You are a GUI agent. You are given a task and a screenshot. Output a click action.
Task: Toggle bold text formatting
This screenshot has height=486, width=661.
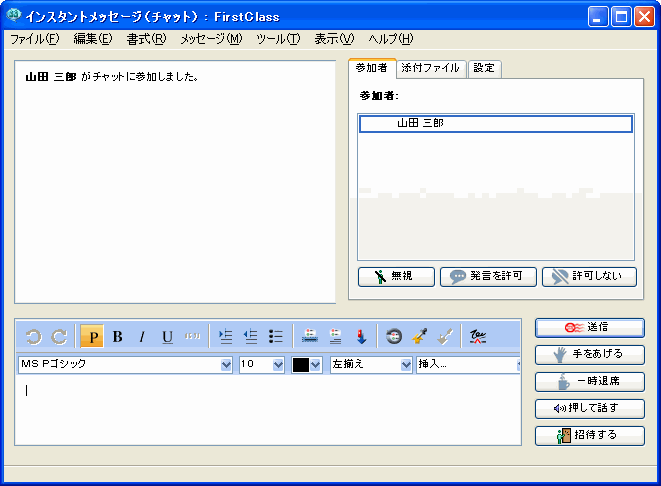click(117, 337)
